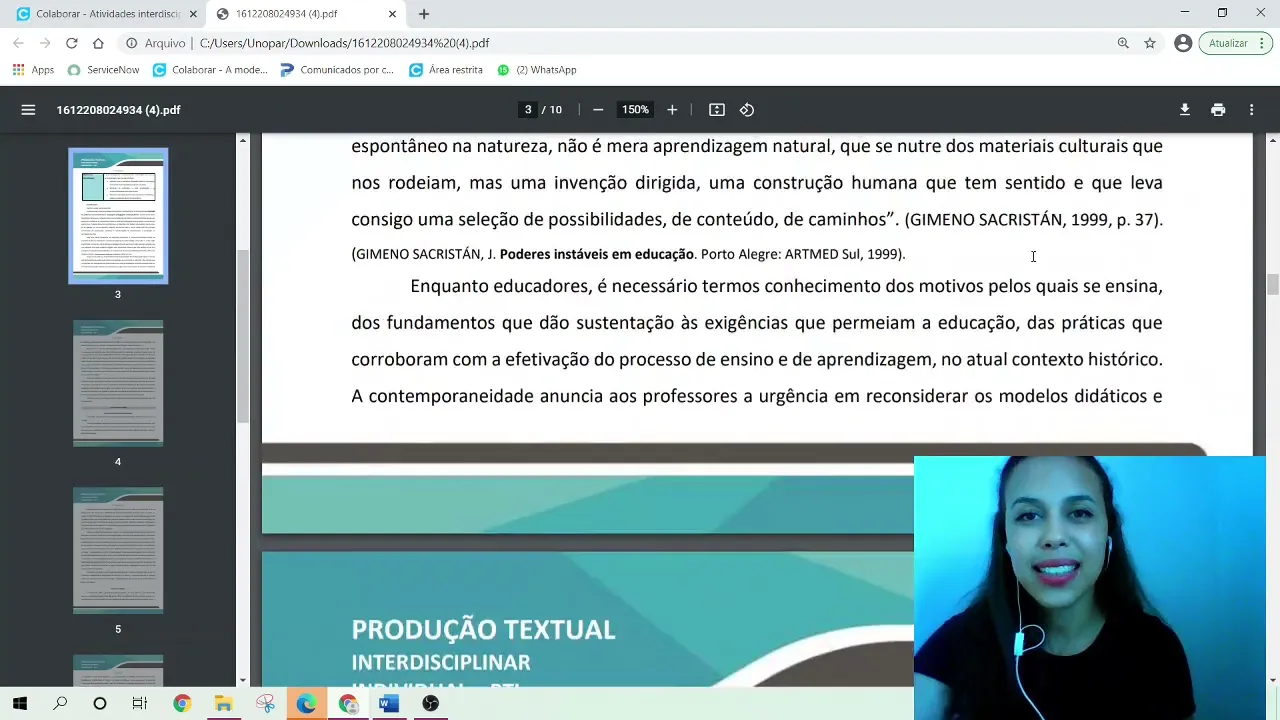Open the Chrome profile avatar
This screenshot has width=1280, height=720.
(x=1183, y=43)
